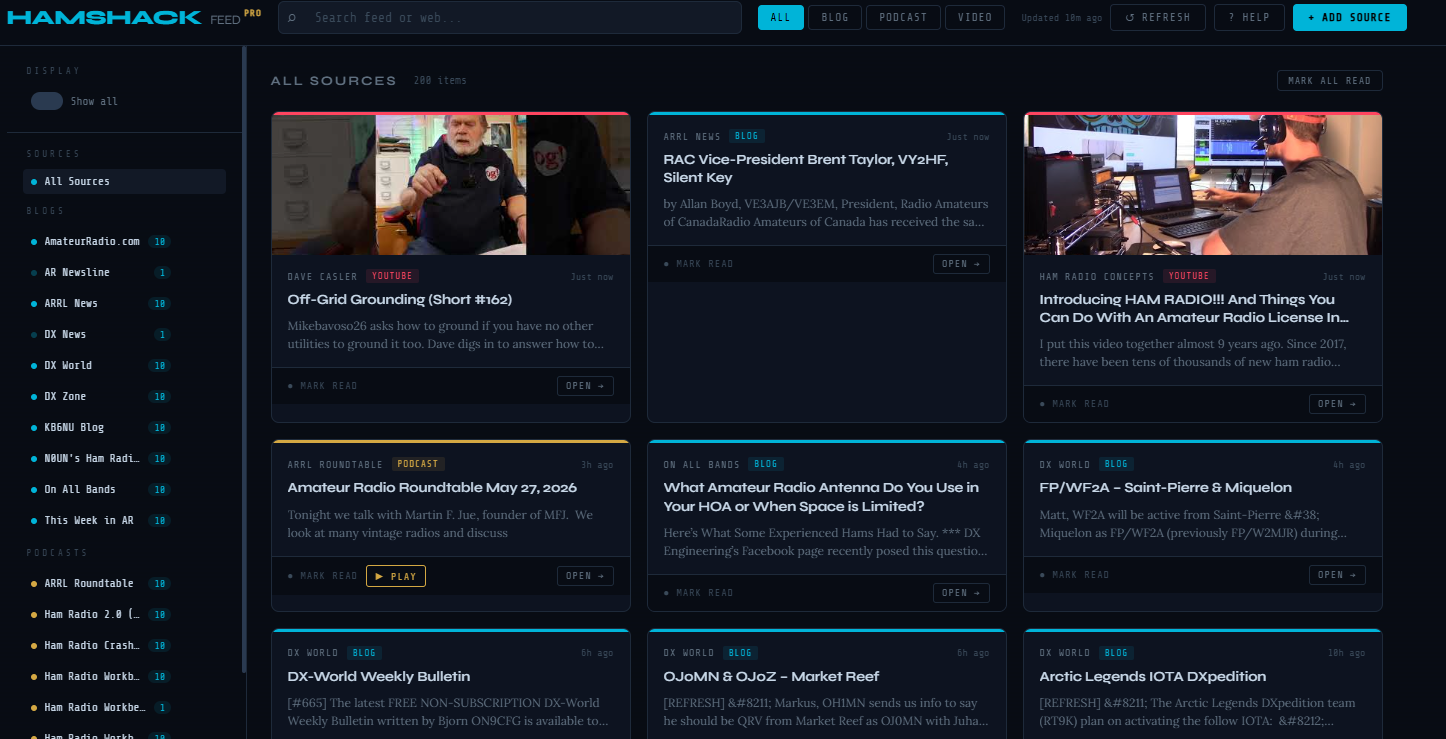
Task: Mark HOA antenna article as read
Action: (x=699, y=593)
